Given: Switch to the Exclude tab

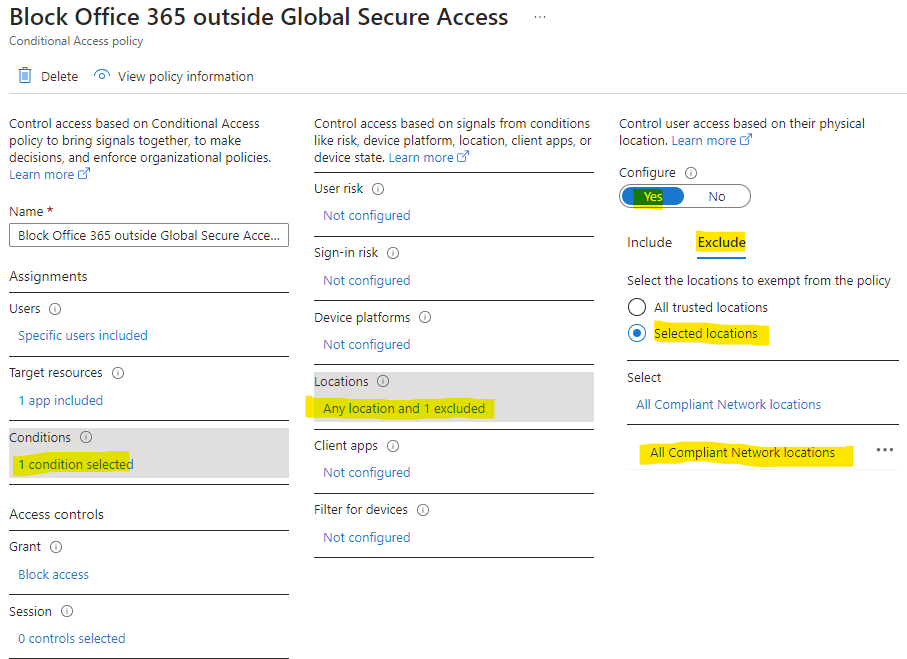Looking at the screenshot, I should pyautogui.click(x=721, y=242).
